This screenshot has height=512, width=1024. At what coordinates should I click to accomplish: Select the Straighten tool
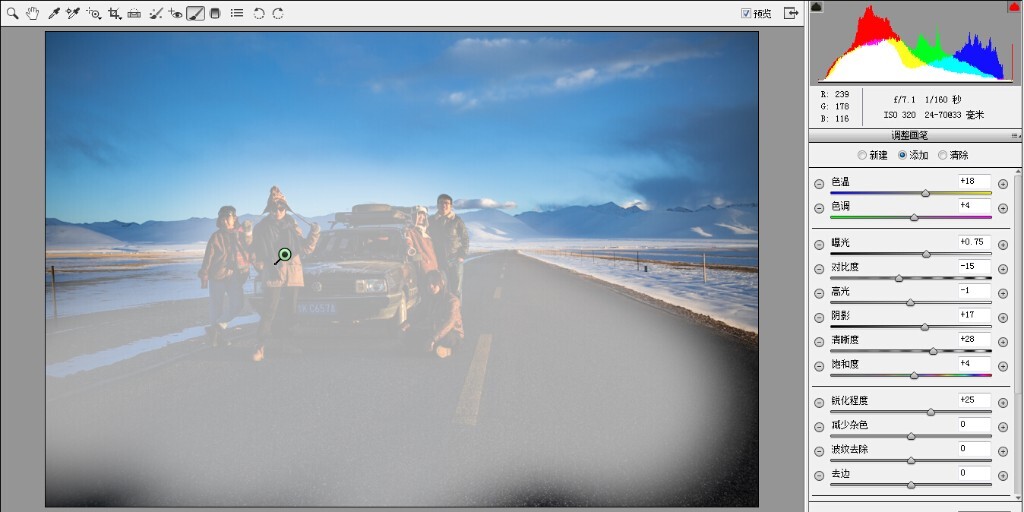[135, 13]
